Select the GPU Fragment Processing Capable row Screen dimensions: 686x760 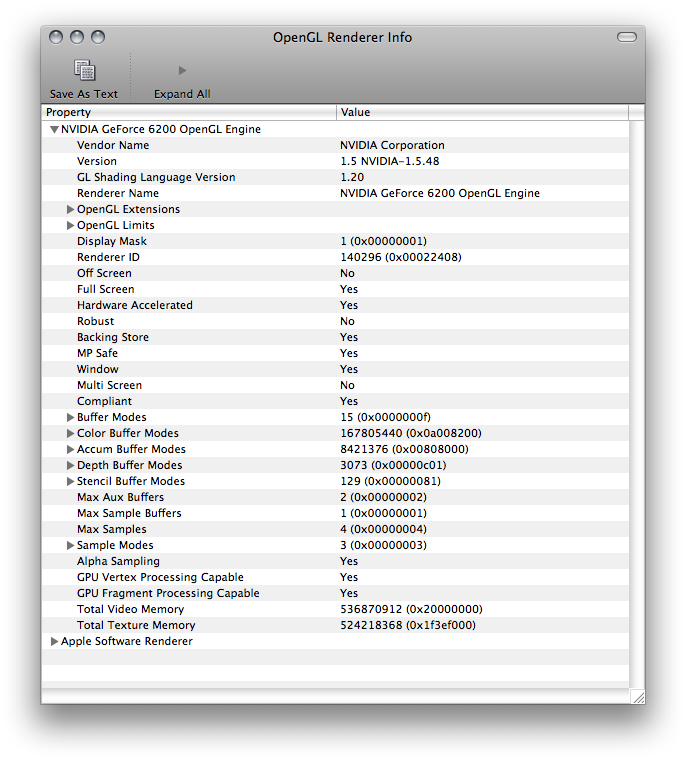pyautogui.click(x=335, y=593)
